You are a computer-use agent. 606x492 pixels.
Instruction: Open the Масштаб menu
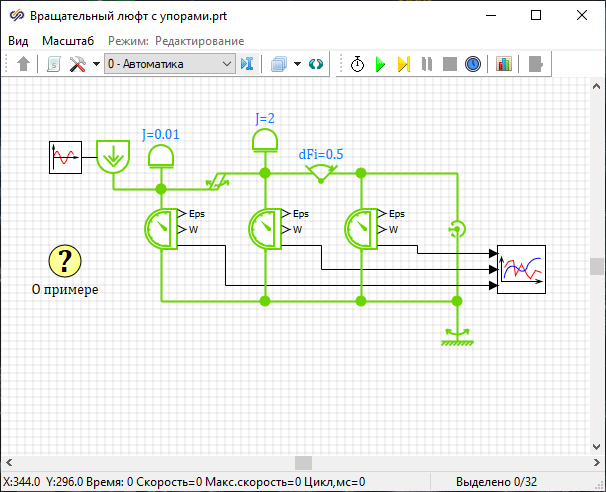pyautogui.click(x=68, y=40)
